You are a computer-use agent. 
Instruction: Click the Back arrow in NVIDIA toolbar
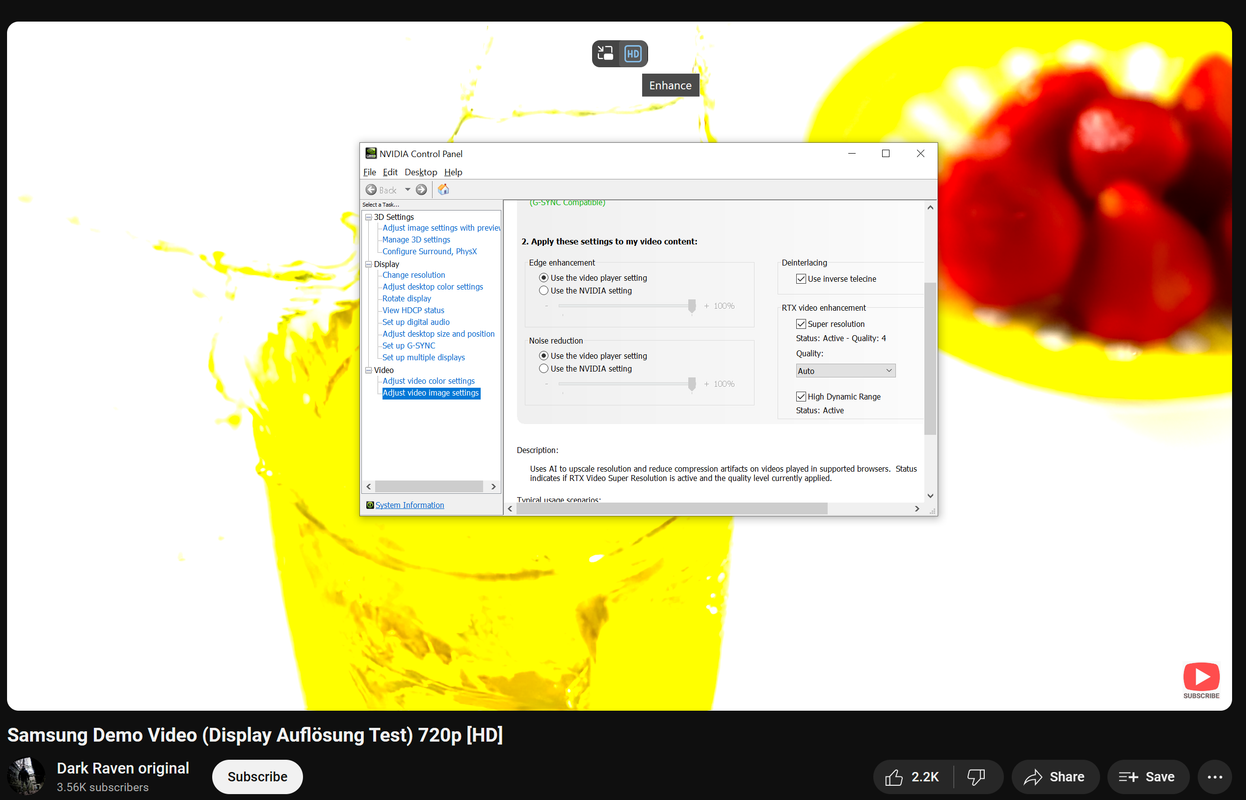coord(371,189)
